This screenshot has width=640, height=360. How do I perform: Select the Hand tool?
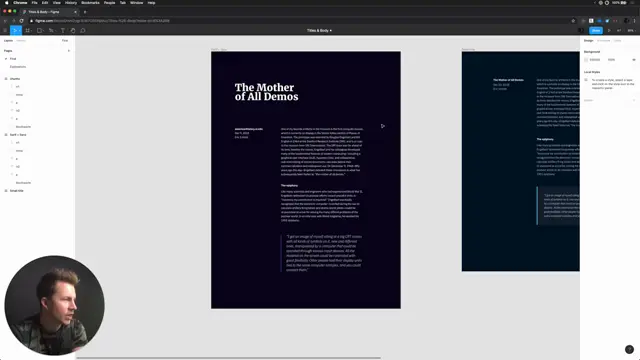tap(73, 30)
